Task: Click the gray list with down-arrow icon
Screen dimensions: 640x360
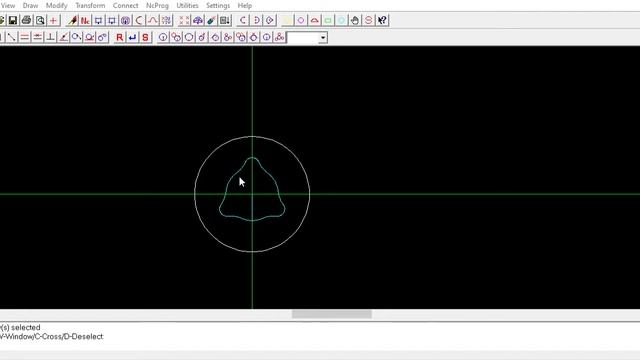Action: [224, 20]
